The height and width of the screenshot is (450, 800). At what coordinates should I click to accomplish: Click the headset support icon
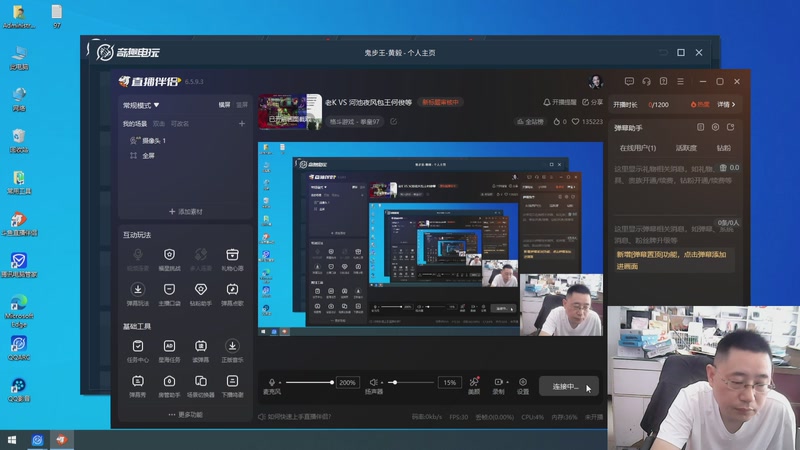(x=646, y=82)
